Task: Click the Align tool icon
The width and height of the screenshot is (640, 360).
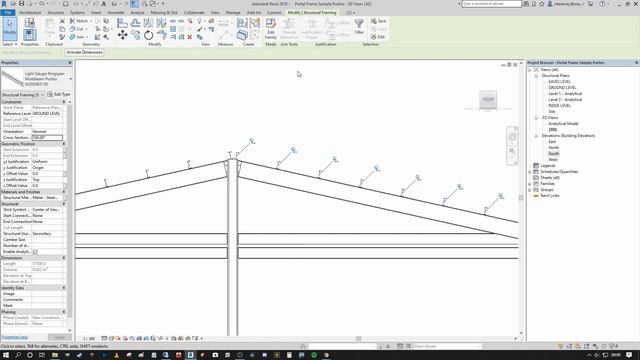Action: (x=122, y=23)
